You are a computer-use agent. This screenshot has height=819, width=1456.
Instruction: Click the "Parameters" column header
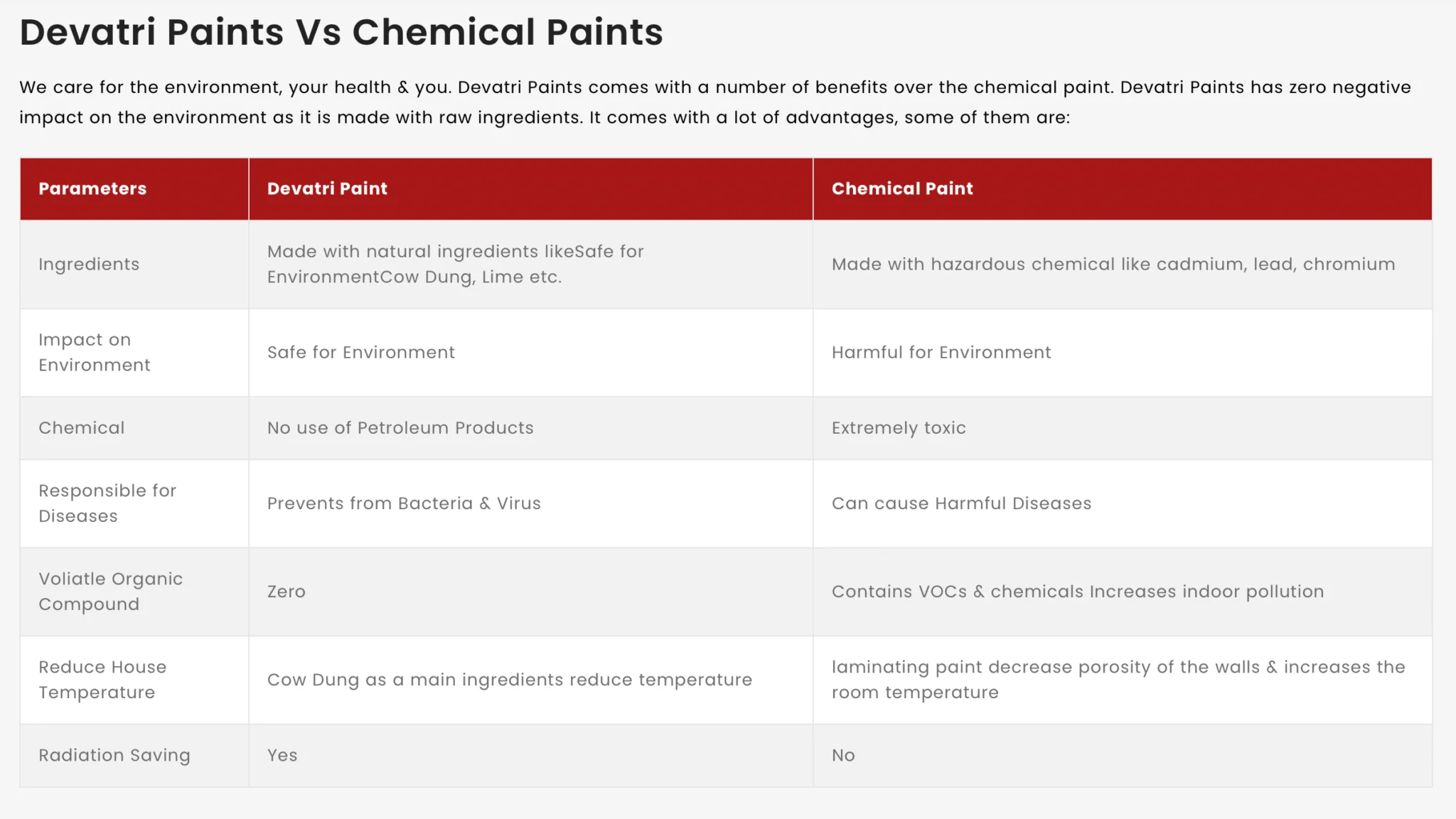tap(92, 189)
